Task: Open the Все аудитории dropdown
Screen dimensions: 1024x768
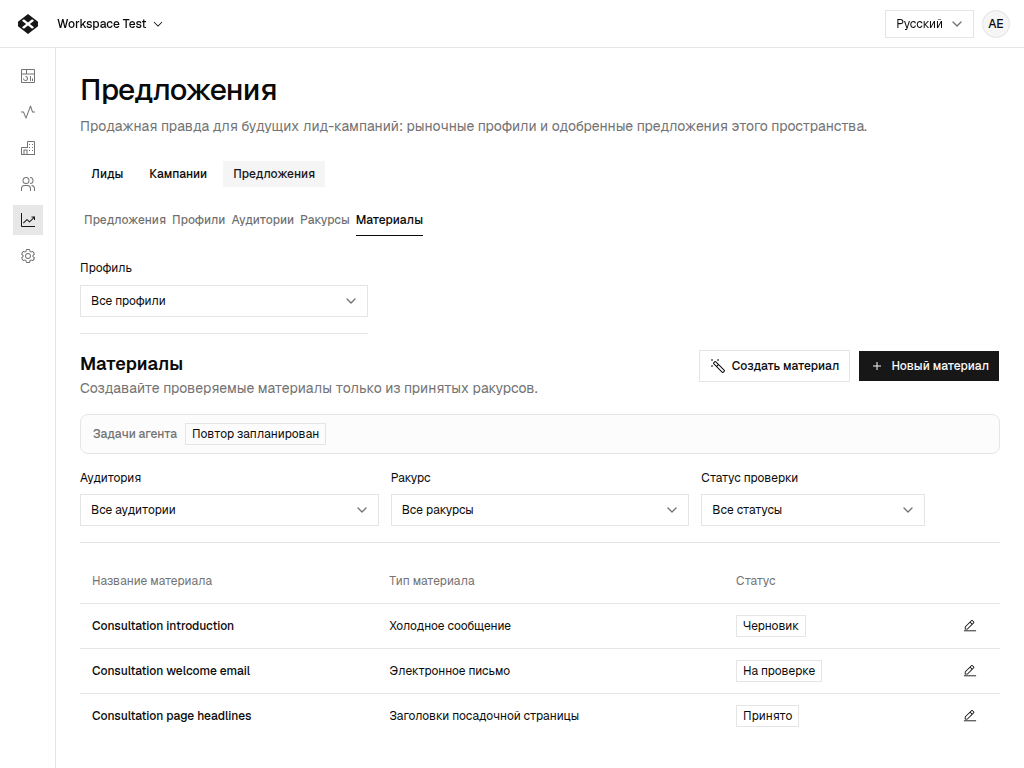Action: pos(229,510)
